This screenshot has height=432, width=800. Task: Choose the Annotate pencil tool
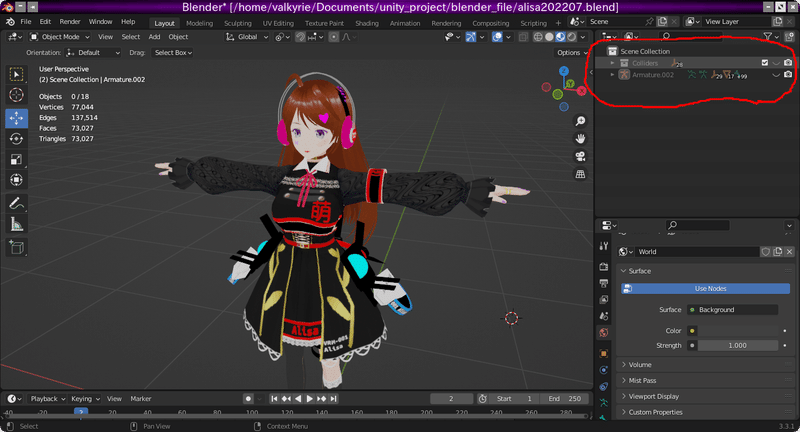(16, 204)
